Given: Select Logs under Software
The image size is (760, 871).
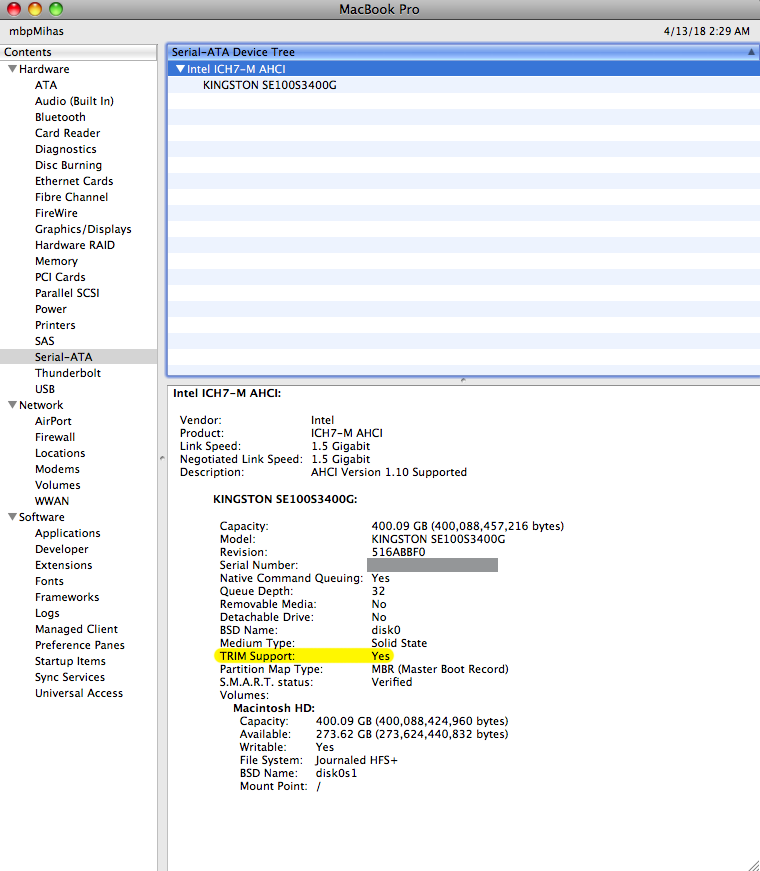Looking at the screenshot, I should point(47,613).
